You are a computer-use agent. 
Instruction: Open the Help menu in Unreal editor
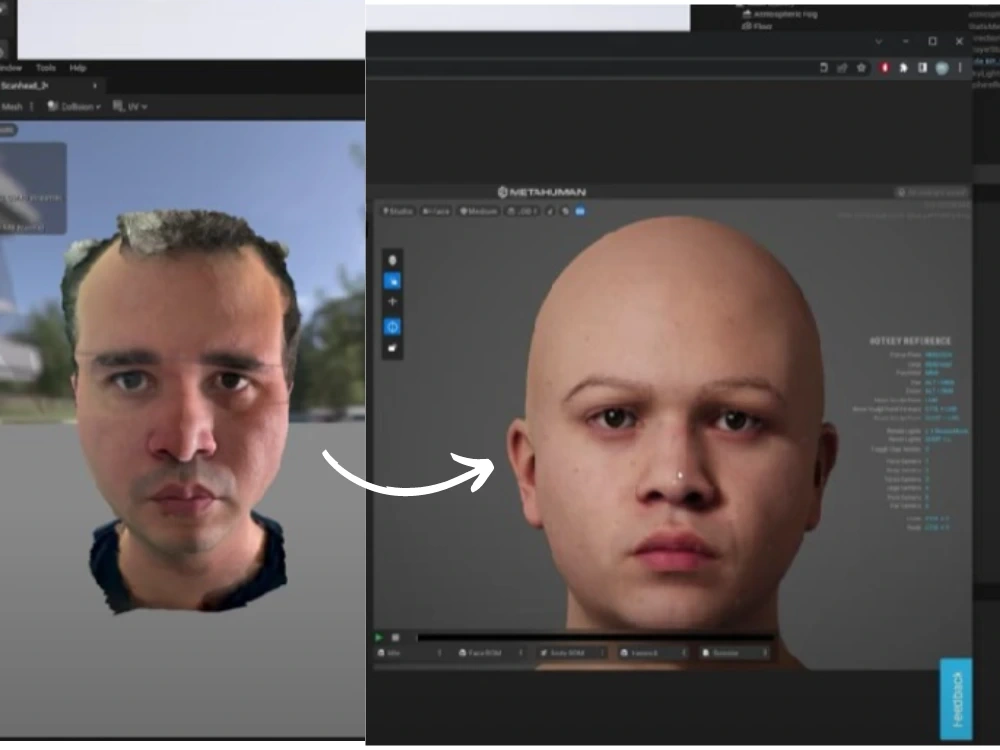(x=78, y=68)
